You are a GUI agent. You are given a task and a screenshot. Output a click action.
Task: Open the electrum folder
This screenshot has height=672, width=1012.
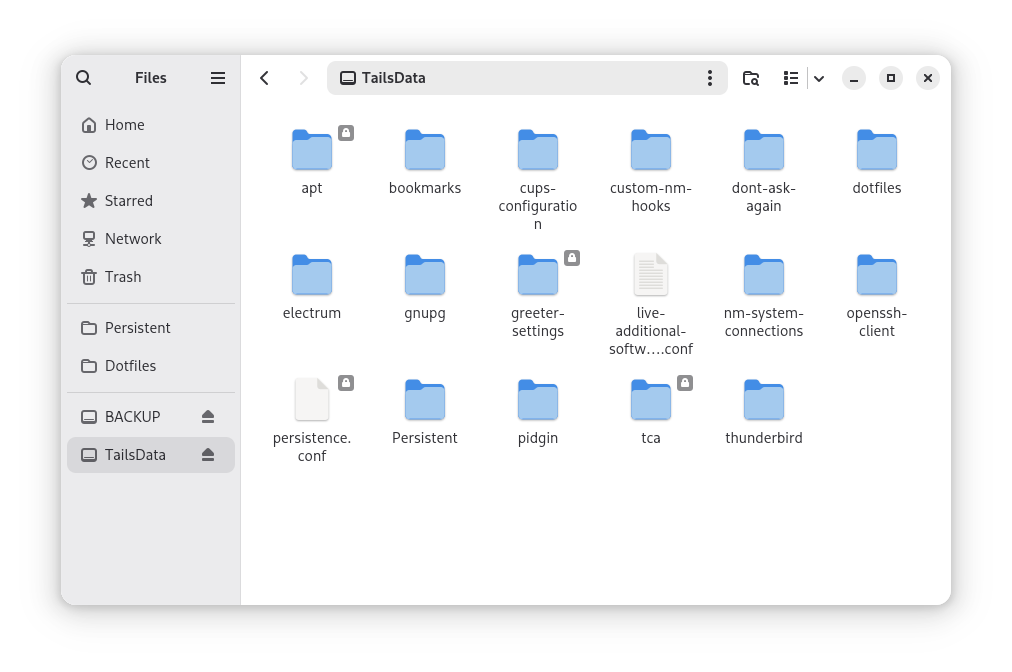[311, 275]
